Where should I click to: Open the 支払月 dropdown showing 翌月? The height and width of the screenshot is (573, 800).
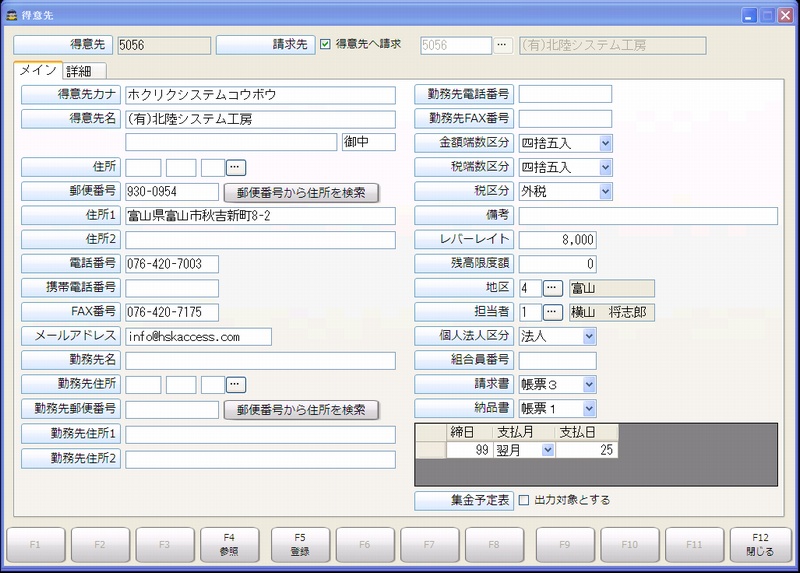tap(547, 450)
